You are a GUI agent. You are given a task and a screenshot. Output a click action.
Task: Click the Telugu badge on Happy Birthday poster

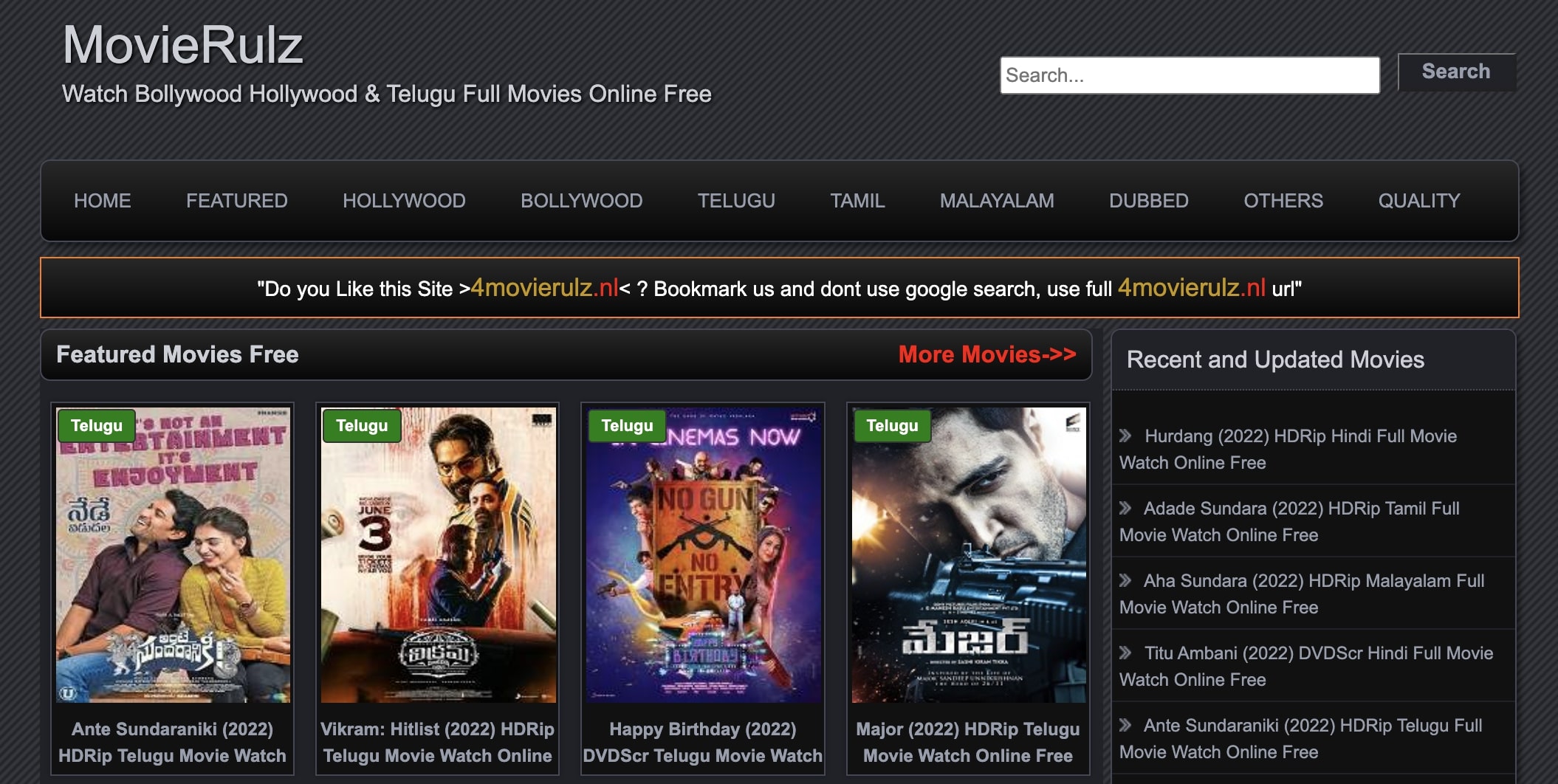click(627, 426)
